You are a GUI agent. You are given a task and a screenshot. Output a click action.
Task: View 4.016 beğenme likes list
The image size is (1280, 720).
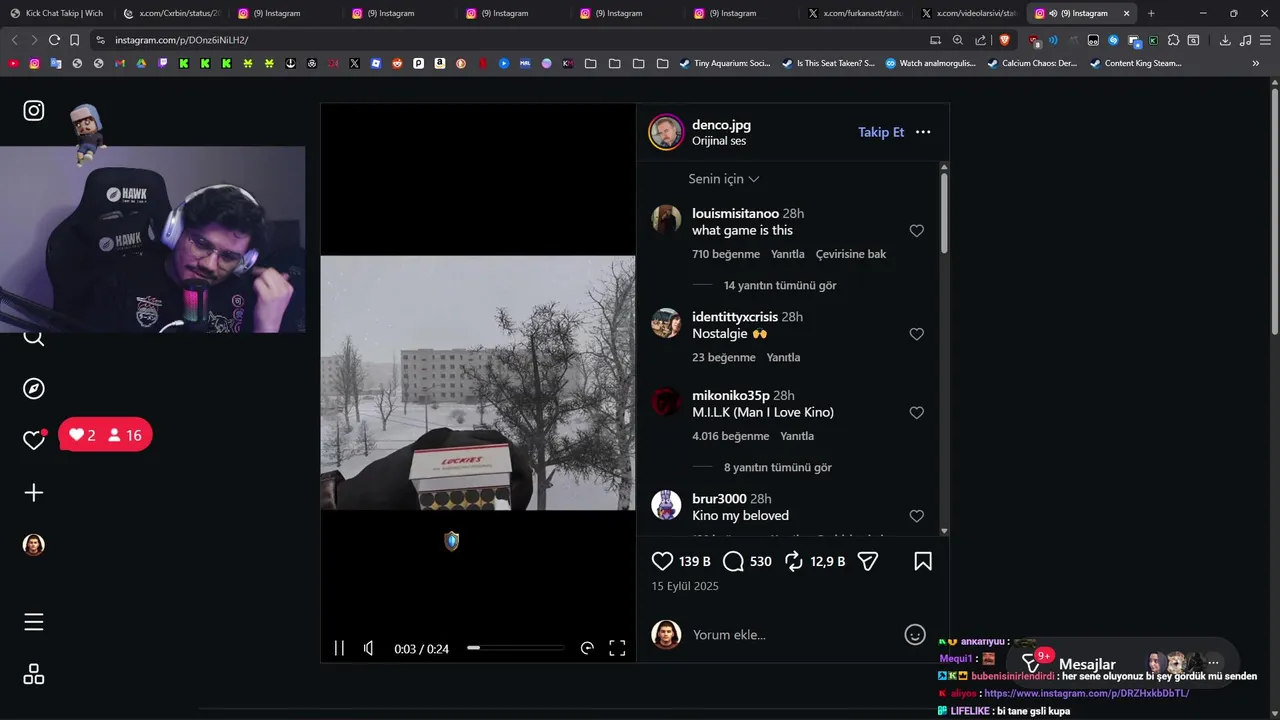(731, 436)
